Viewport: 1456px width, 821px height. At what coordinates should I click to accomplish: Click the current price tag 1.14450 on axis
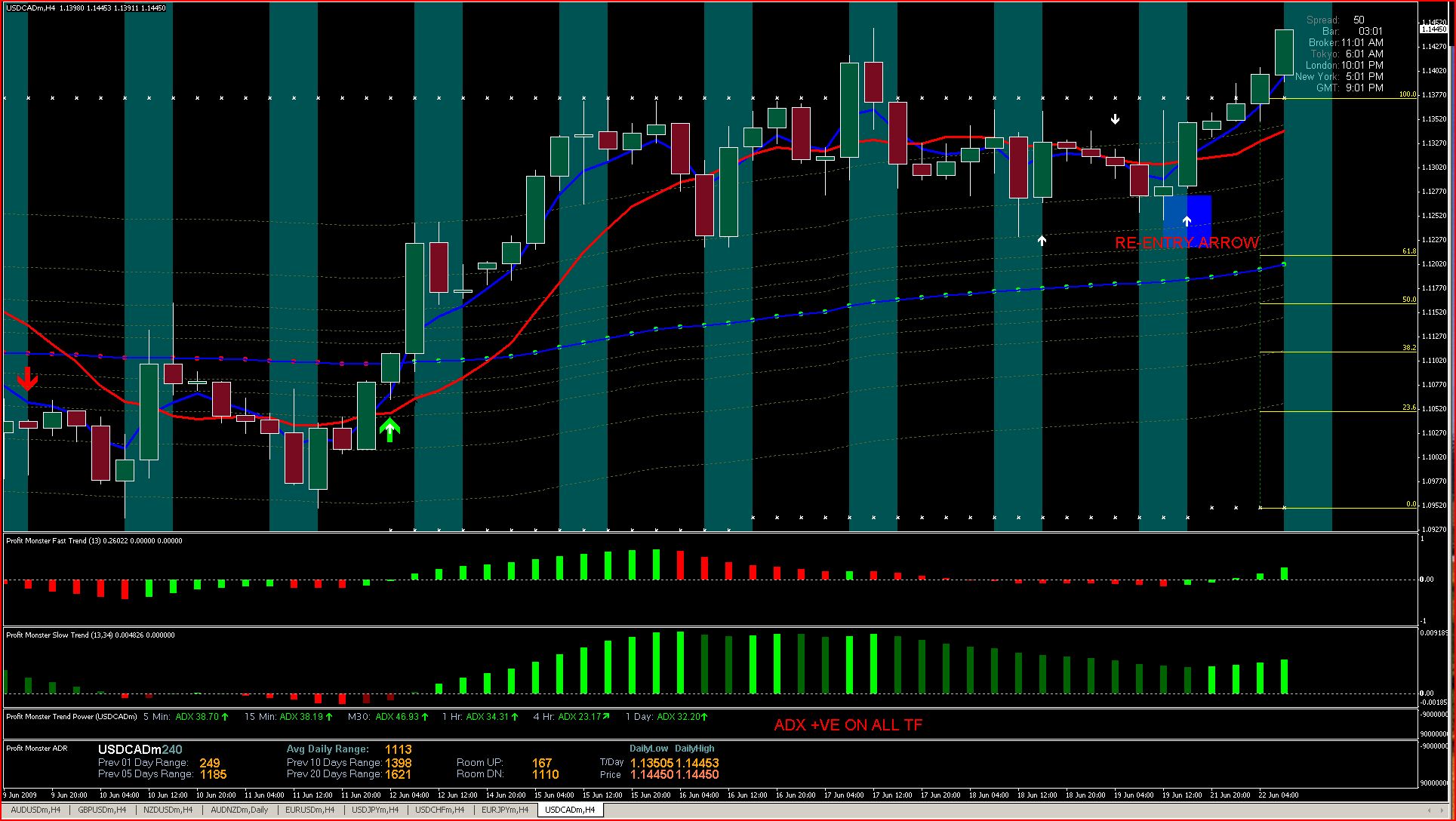point(1433,29)
